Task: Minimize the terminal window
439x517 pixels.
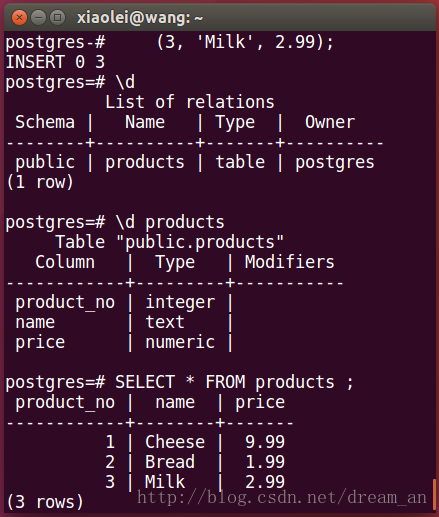Action: (x=38, y=17)
